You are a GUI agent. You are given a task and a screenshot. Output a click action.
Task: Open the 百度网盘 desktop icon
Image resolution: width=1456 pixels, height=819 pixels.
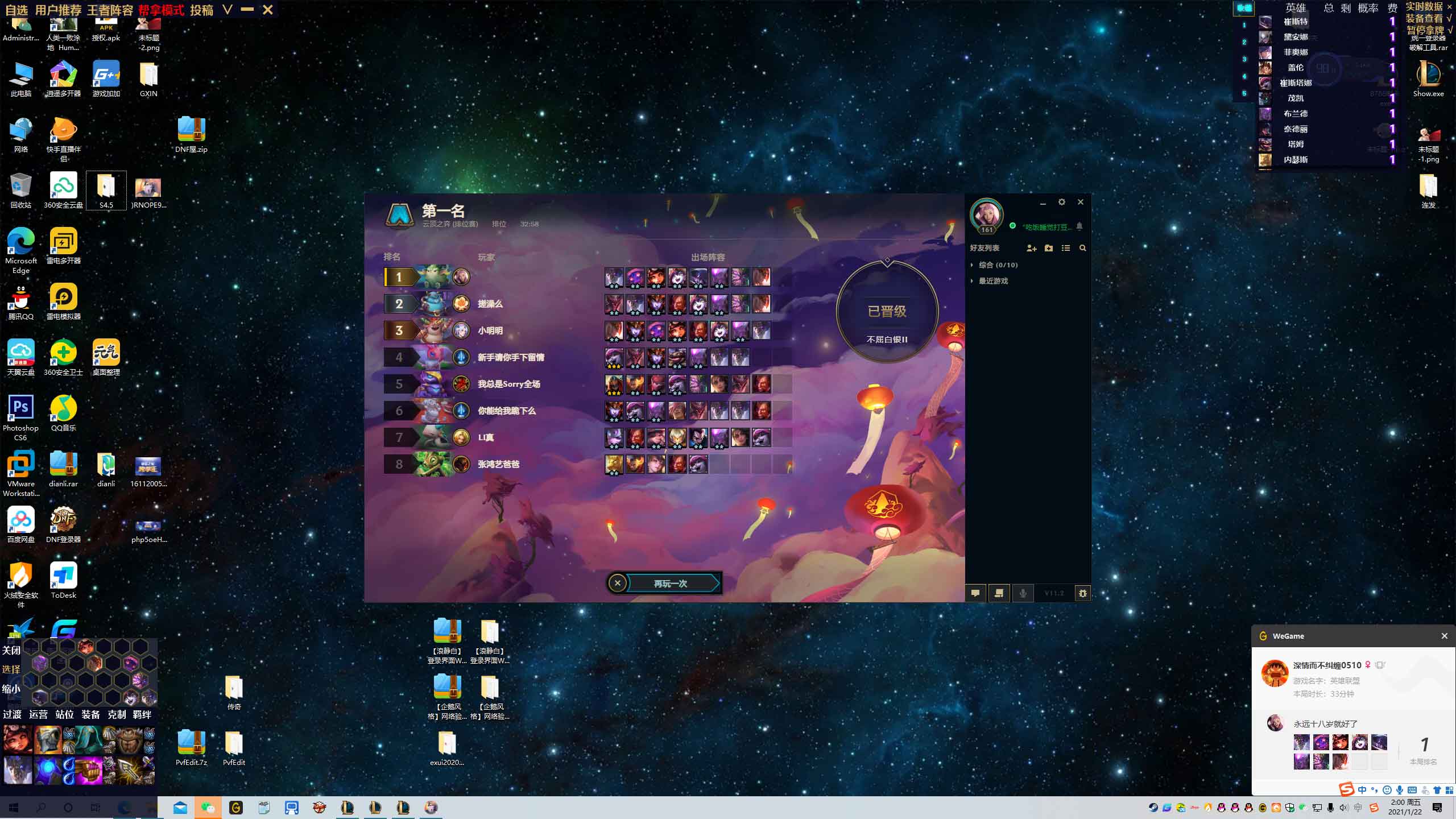[x=21, y=524]
